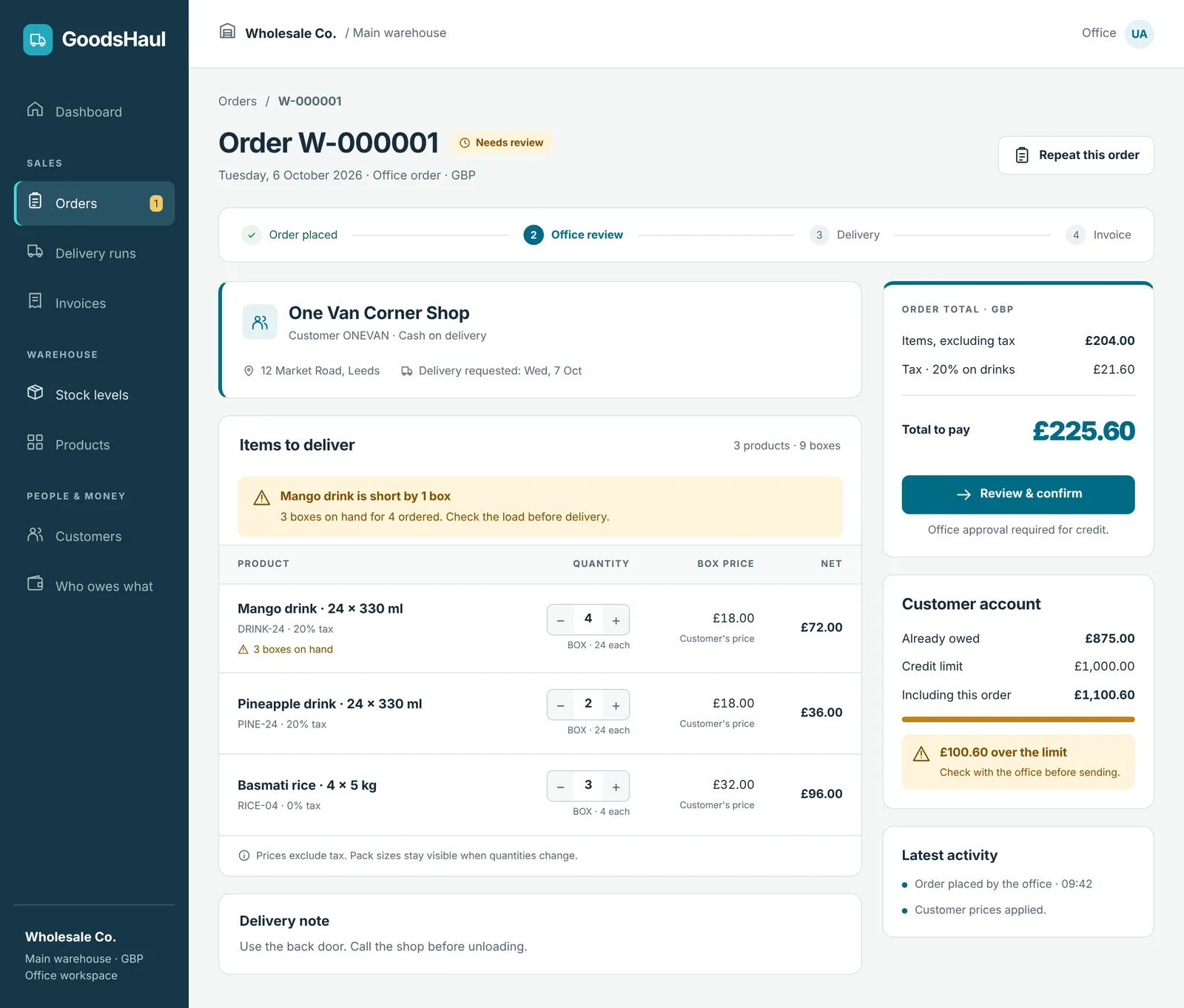Screen dimensions: 1184x1008
Task: Select the Office review step
Action: click(x=573, y=235)
